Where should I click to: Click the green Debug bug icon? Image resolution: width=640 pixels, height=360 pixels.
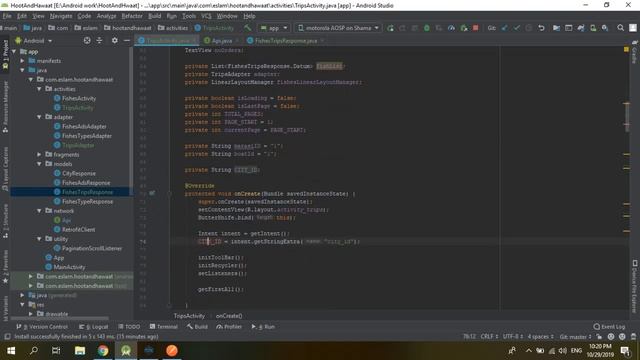(427, 28)
